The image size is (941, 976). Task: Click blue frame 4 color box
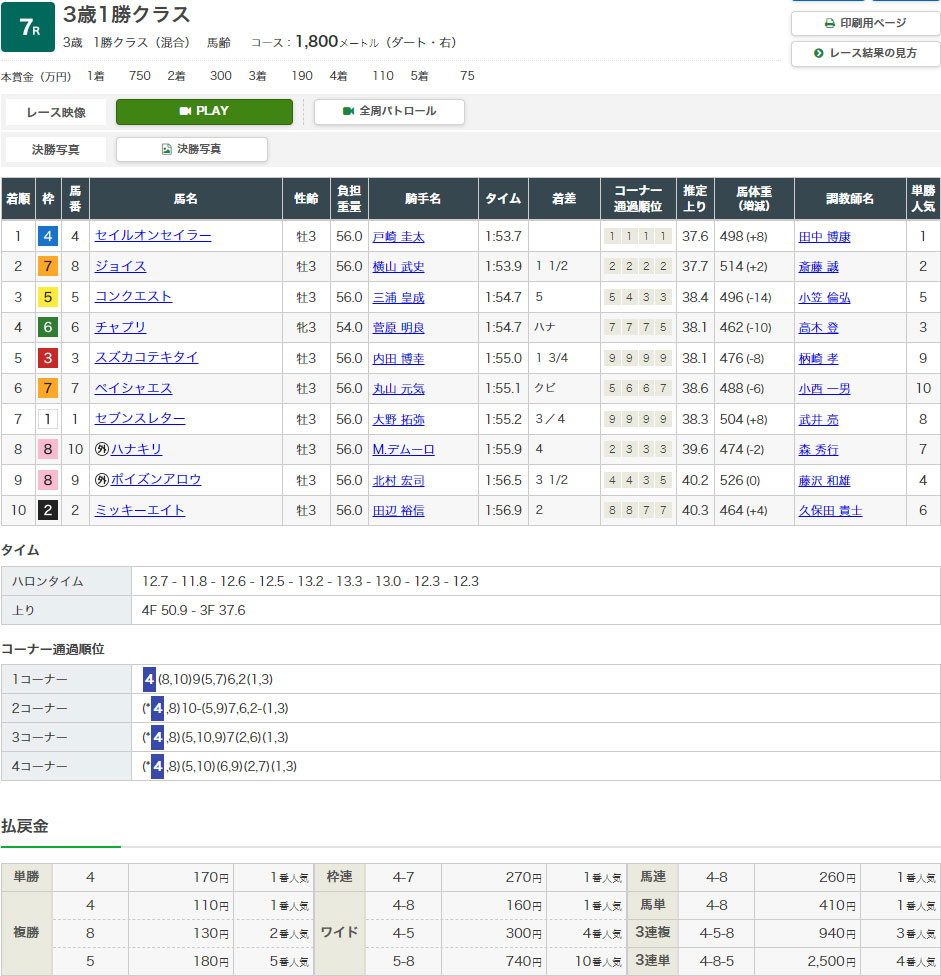pyautogui.click(x=48, y=237)
